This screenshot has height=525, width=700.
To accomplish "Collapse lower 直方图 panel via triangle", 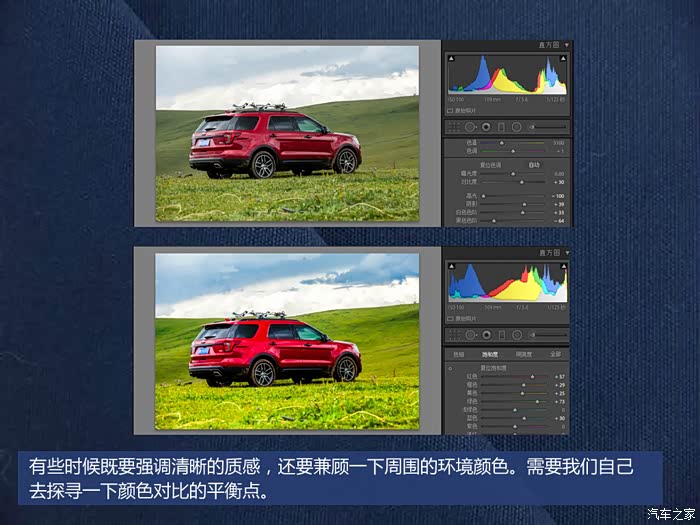I will pos(567,253).
